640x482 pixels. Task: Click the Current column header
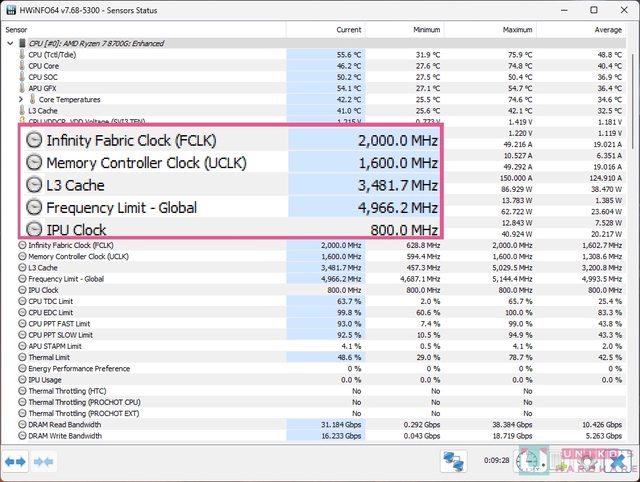(346, 29)
